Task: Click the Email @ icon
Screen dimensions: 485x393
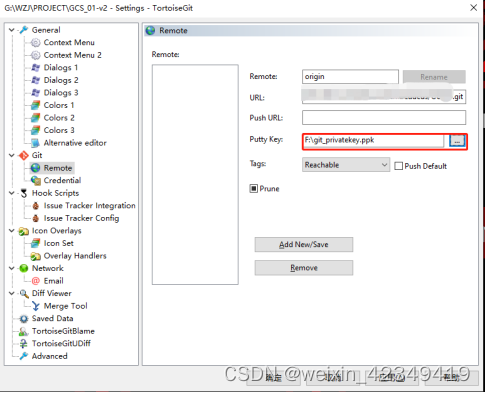Action: [36, 281]
